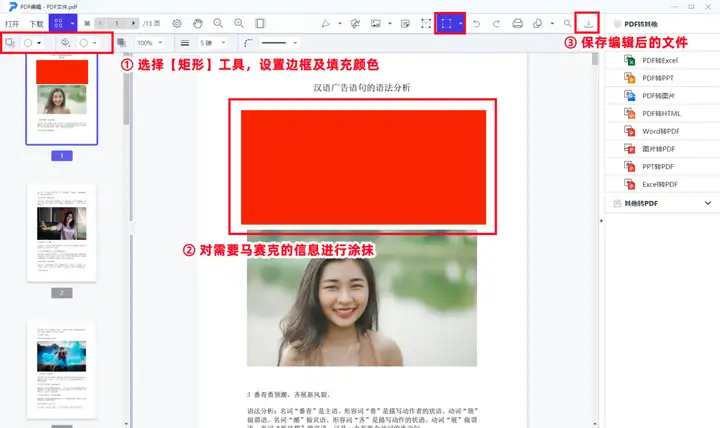Click the zoom in magnifier

pos(239,23)
